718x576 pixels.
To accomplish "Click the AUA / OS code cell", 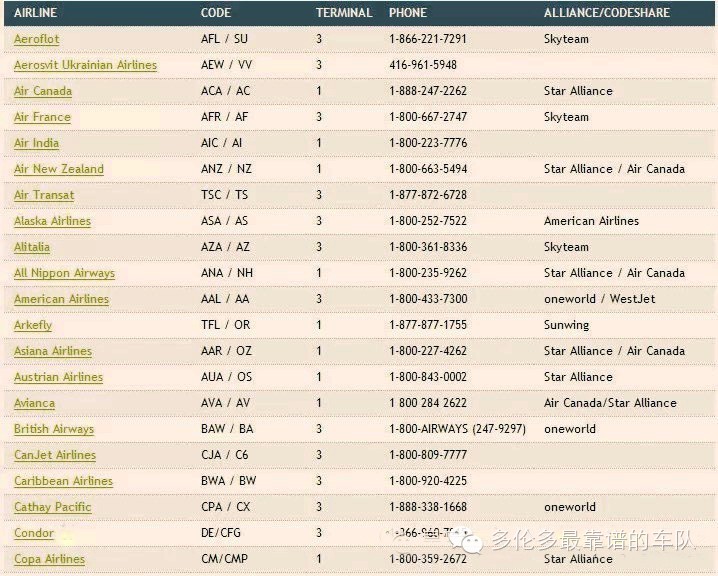I will coord(226,377).
